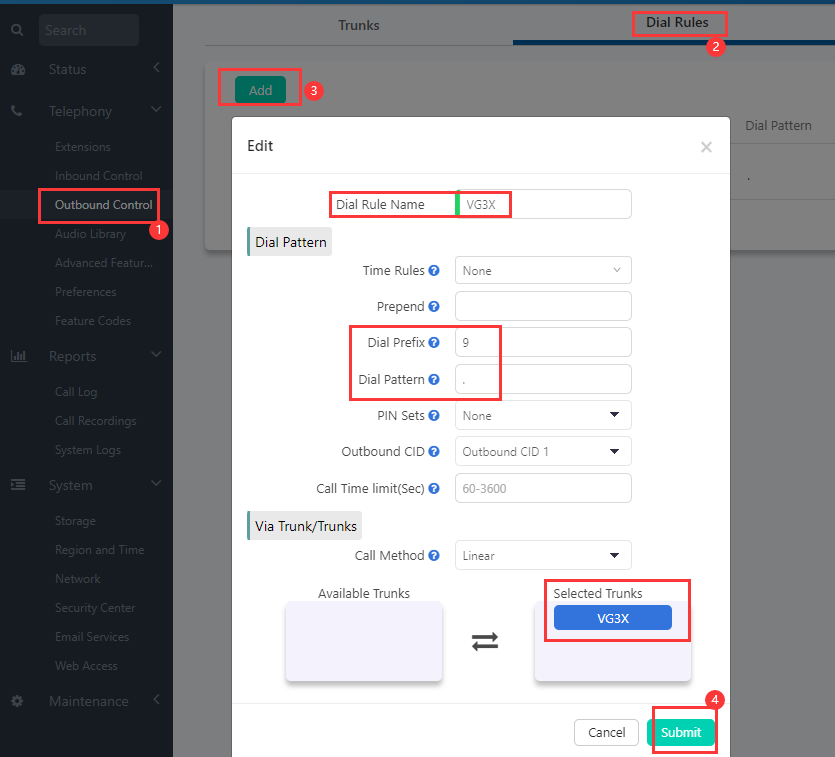Open Outbound Control in sidebar
Viewport: 835px width, 757px height.
pos(103,205)
